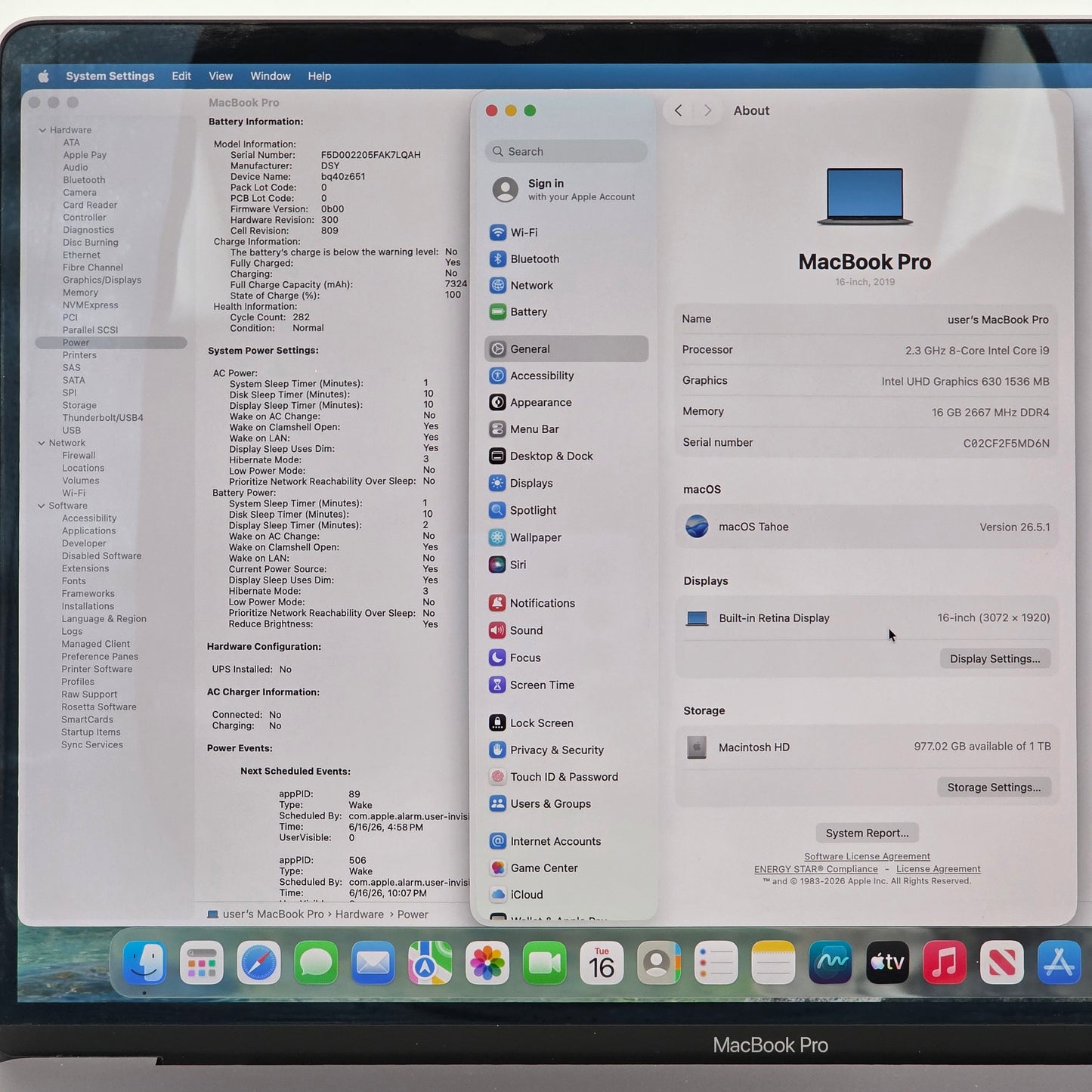Open ENERGY STAR Compliance link
The width and height of the screenshot is (1092, 1092).
(816, 869)
